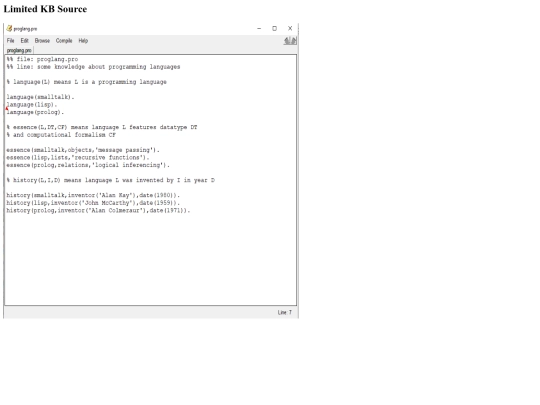Click the essence(smalltalk,objects,'message passing') fact

click(x=83, y=150)
